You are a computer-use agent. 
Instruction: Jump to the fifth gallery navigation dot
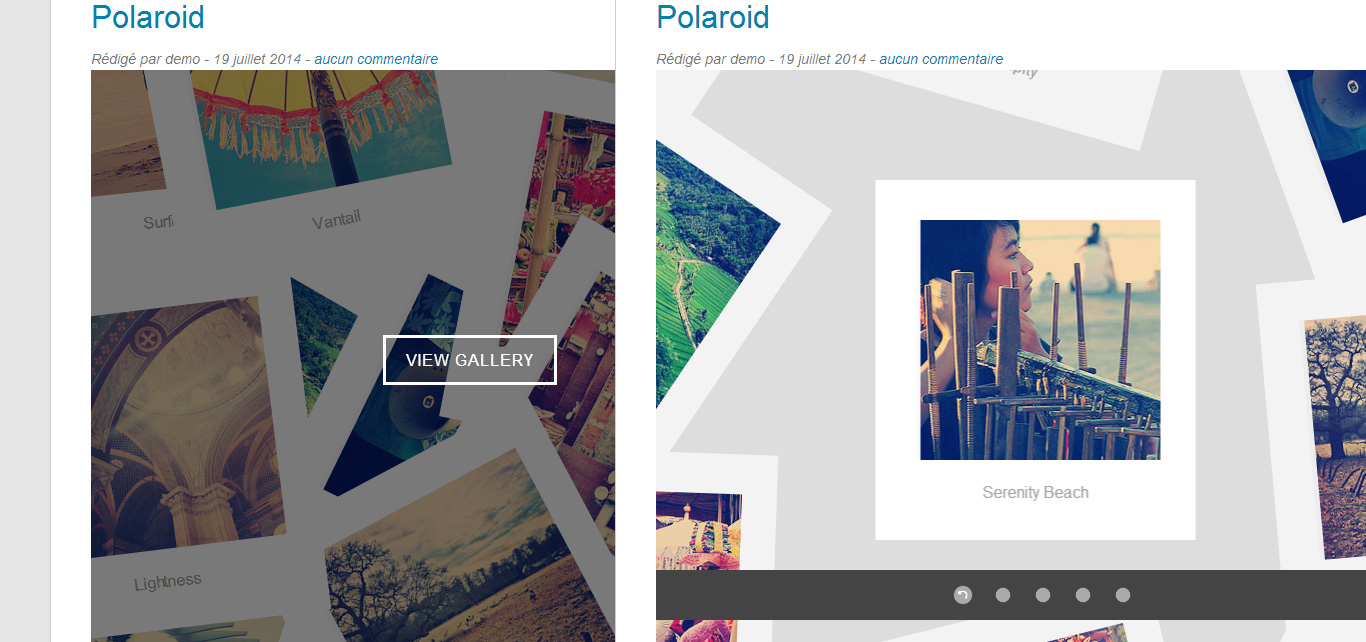[1123, 595]
